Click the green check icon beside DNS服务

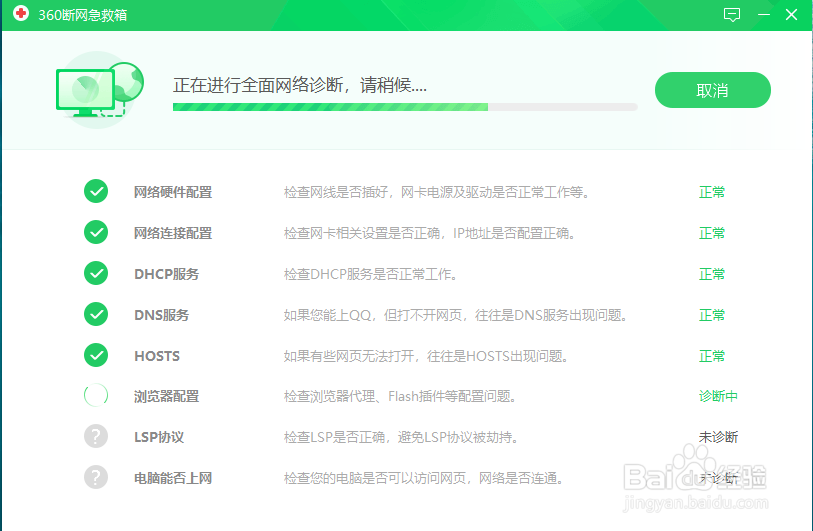tap(96, 314)
